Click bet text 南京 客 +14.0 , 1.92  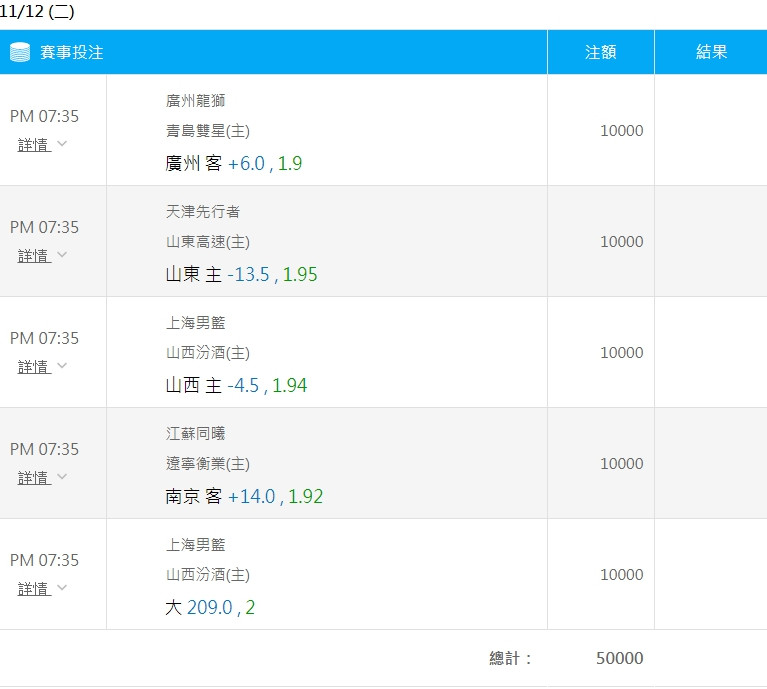(x=244, y=496)
